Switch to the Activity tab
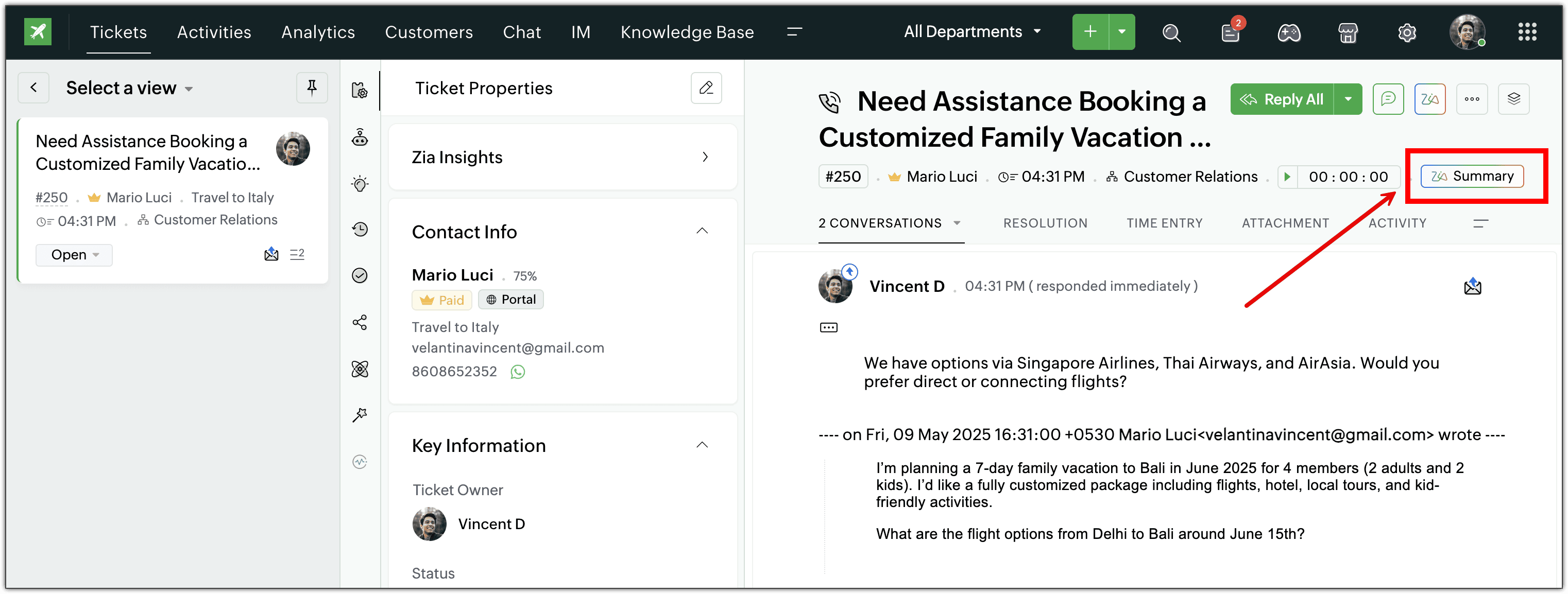The width and height of the screenshot is (1568, 594). click(1397, 223)
